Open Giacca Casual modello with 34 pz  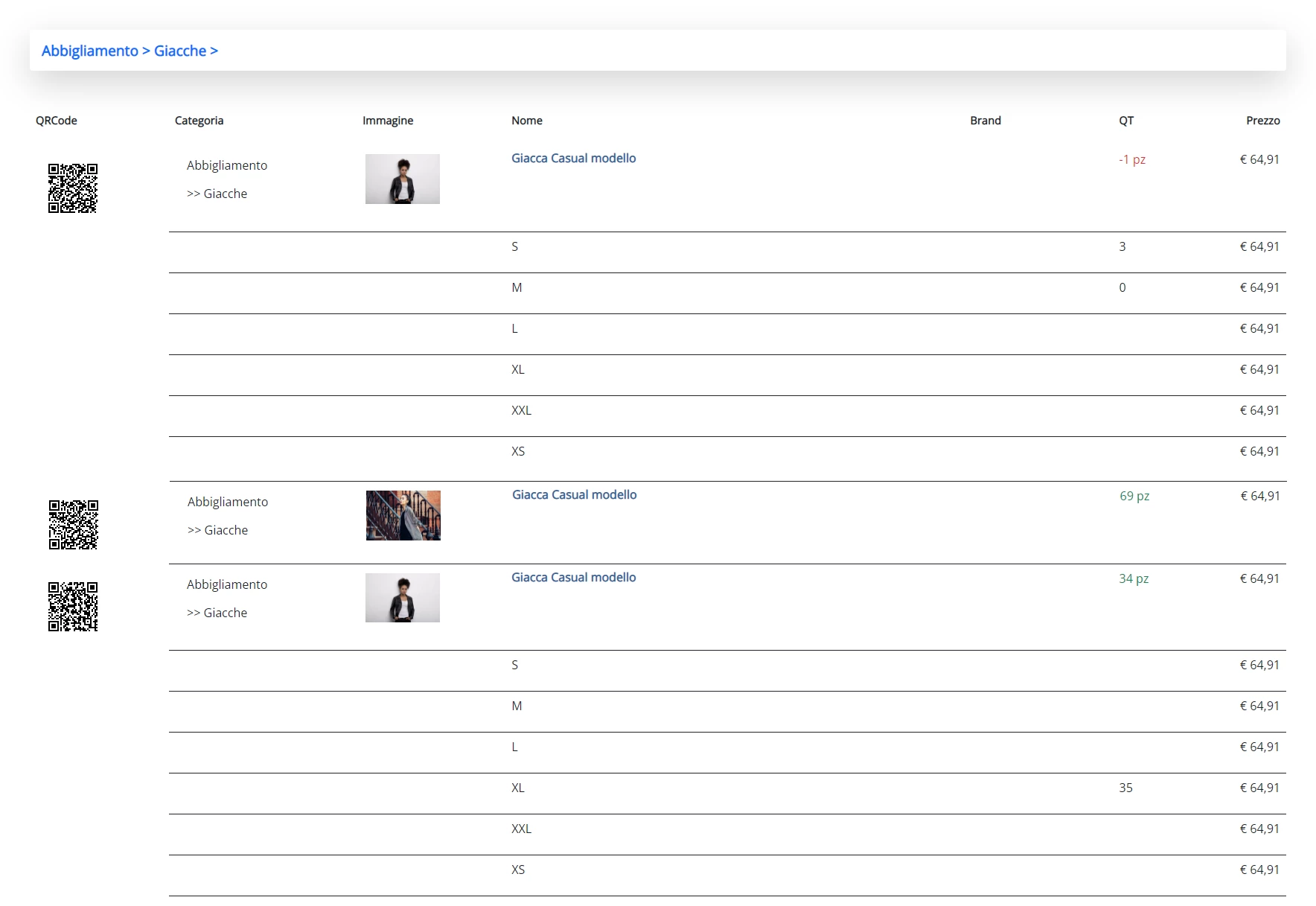coord(574,577)
